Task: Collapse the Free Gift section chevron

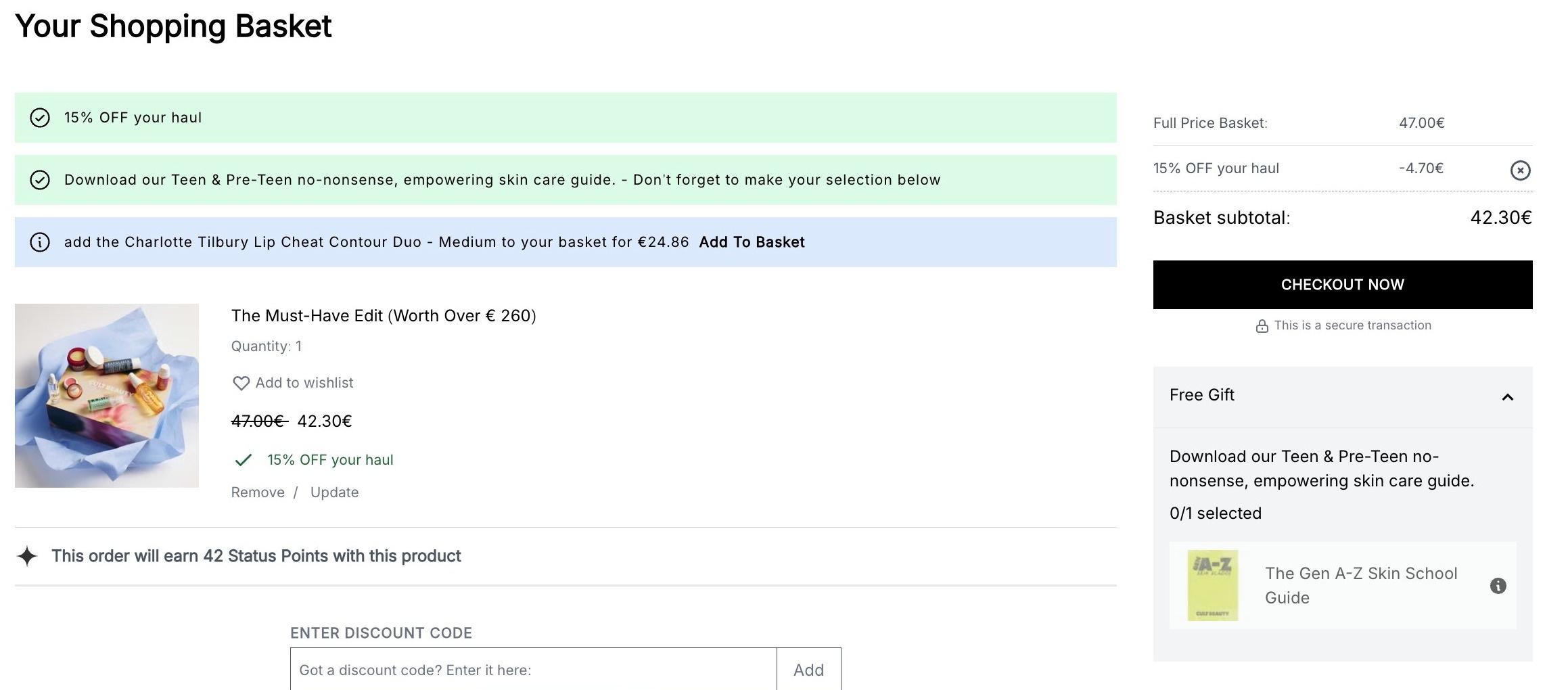Action: point(1507,397)
